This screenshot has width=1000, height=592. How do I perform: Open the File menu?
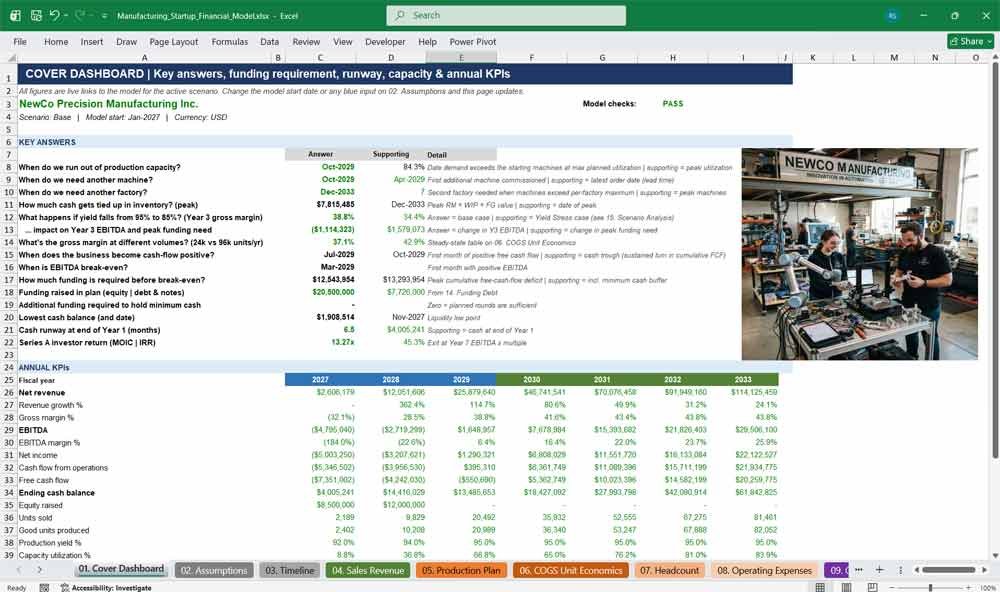pos(20,41)
